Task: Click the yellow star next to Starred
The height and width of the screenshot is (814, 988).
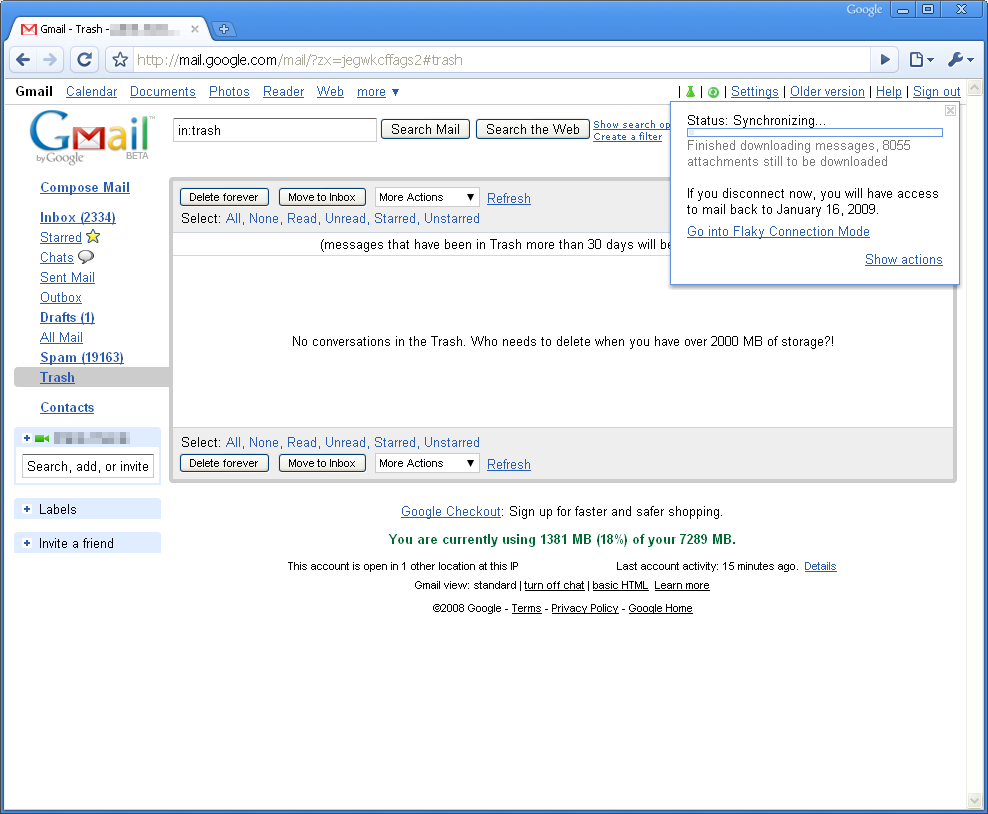Action: coord(93,237)
